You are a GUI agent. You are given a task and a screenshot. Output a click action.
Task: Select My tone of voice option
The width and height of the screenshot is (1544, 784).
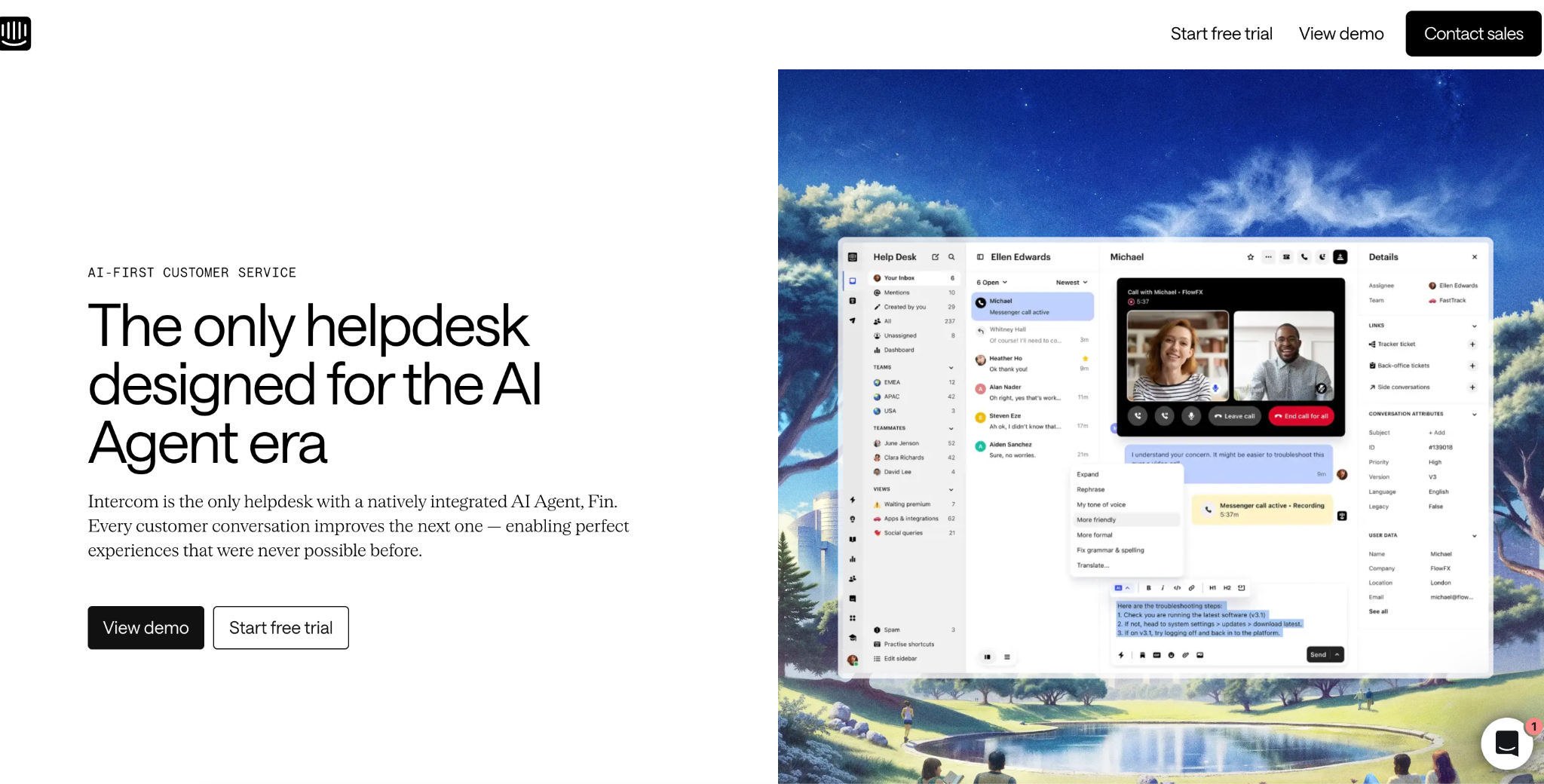[1101, 504]
